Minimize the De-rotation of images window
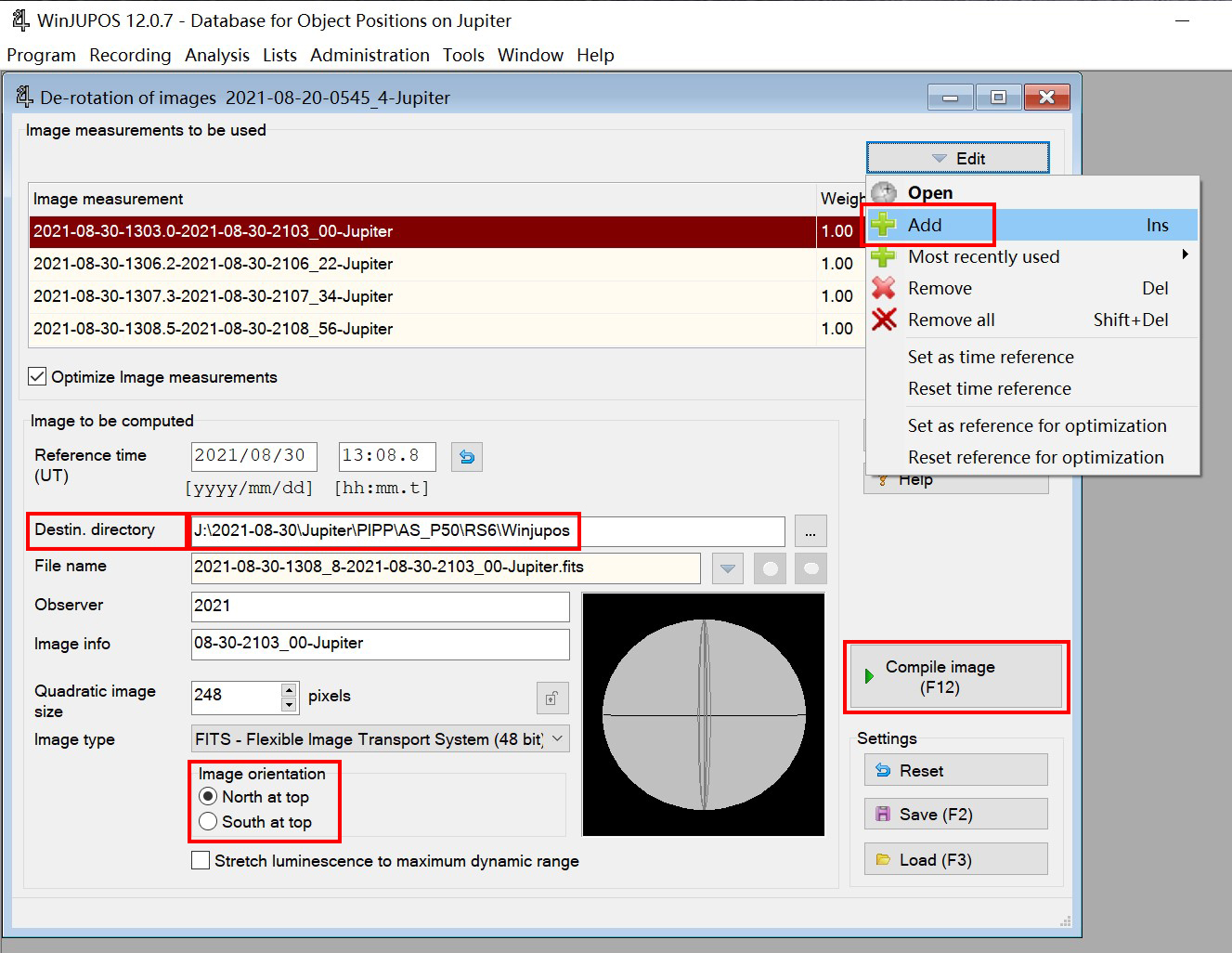Image resolution: width=1232 pixels, height=953 pixels. (951, 97)
